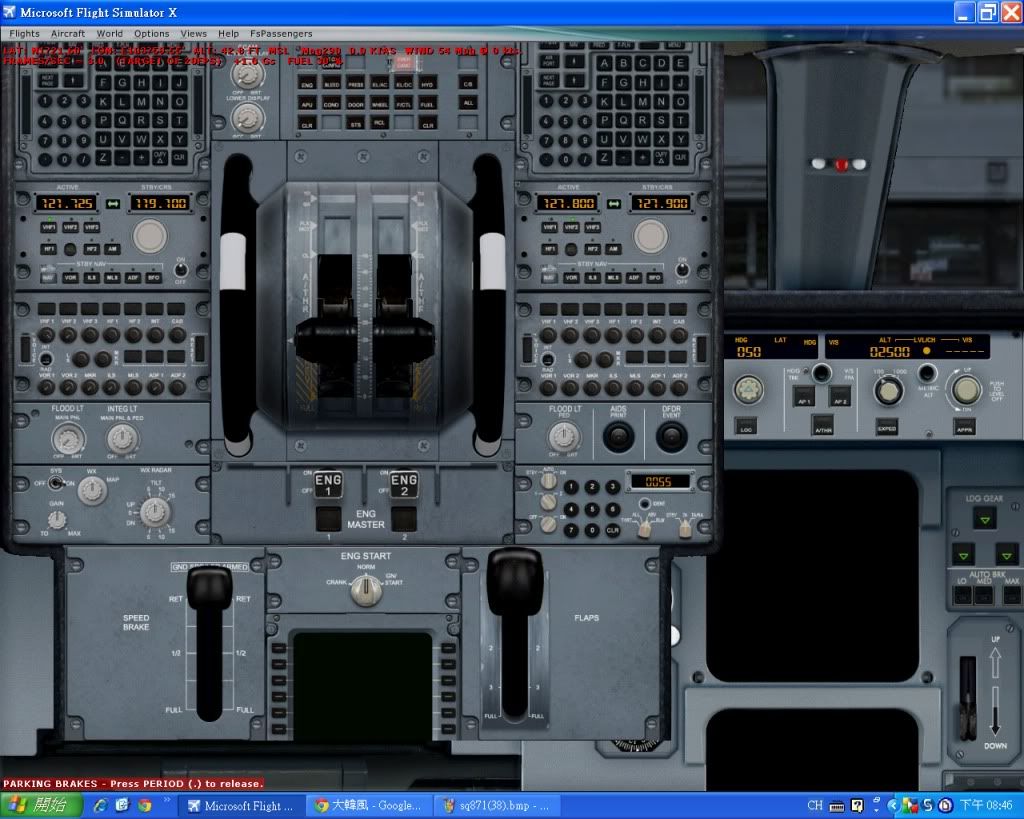This screenshot has height=819, width=1024.
Task: Click the DFDR EVENT pushbutton
Action: coord(671,437)
